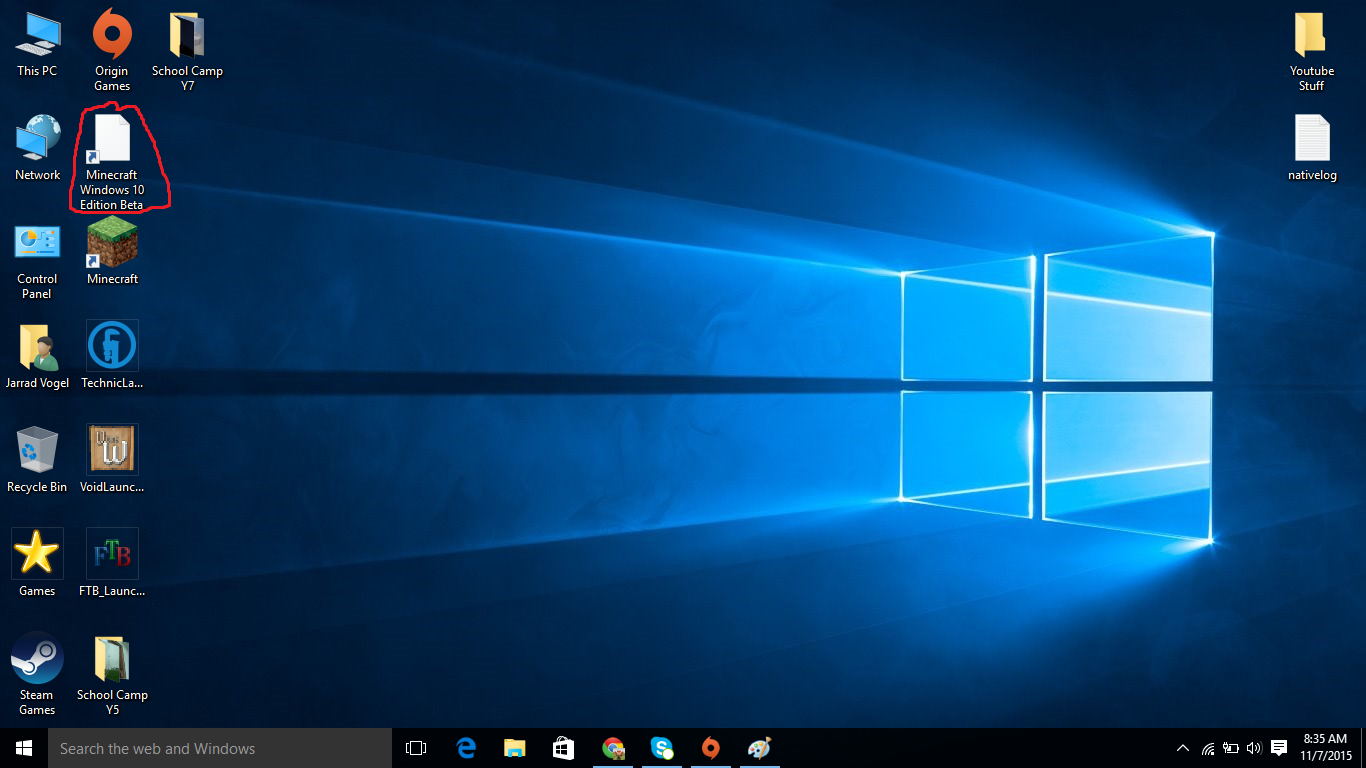
Task: Open Microsoft Edge from the taskbar
Action: [466, 748]
